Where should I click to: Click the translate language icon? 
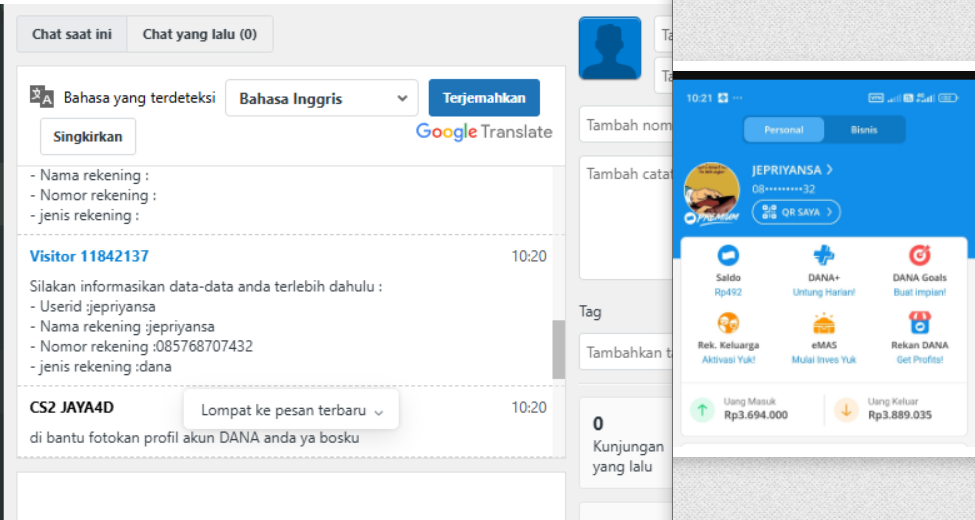[42, 97]
